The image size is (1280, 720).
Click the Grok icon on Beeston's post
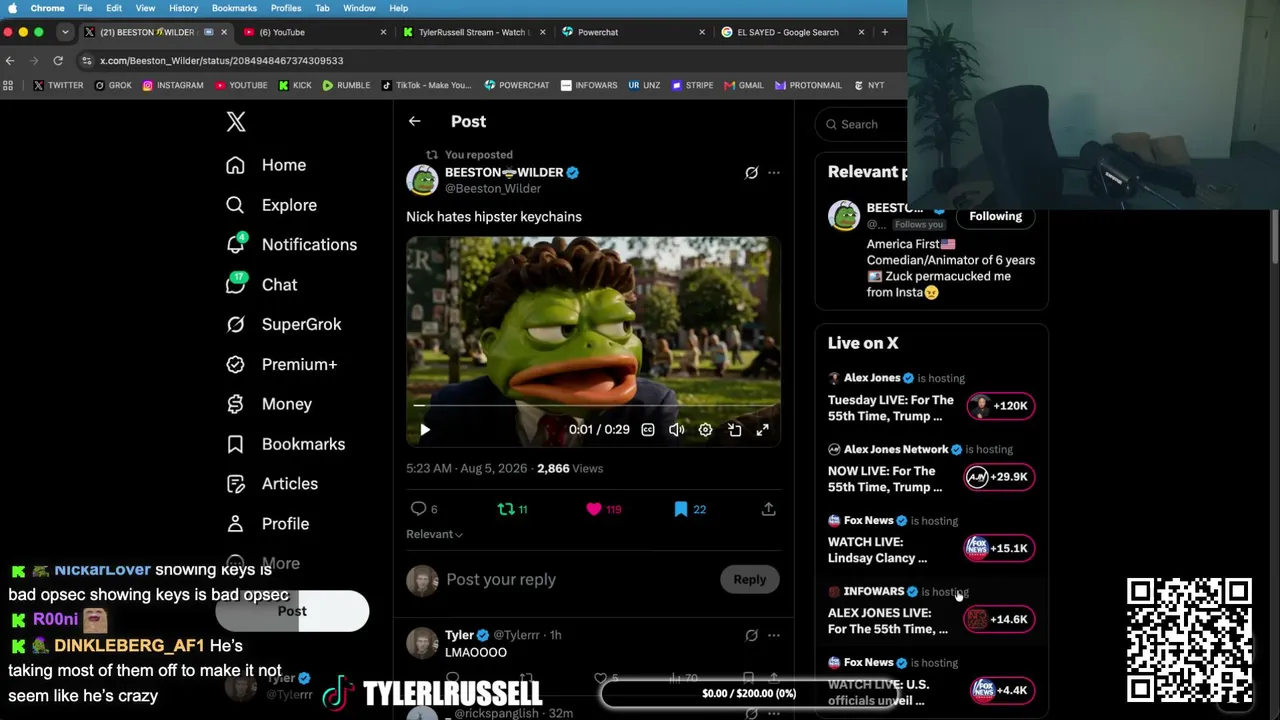(x=751, y=173)
